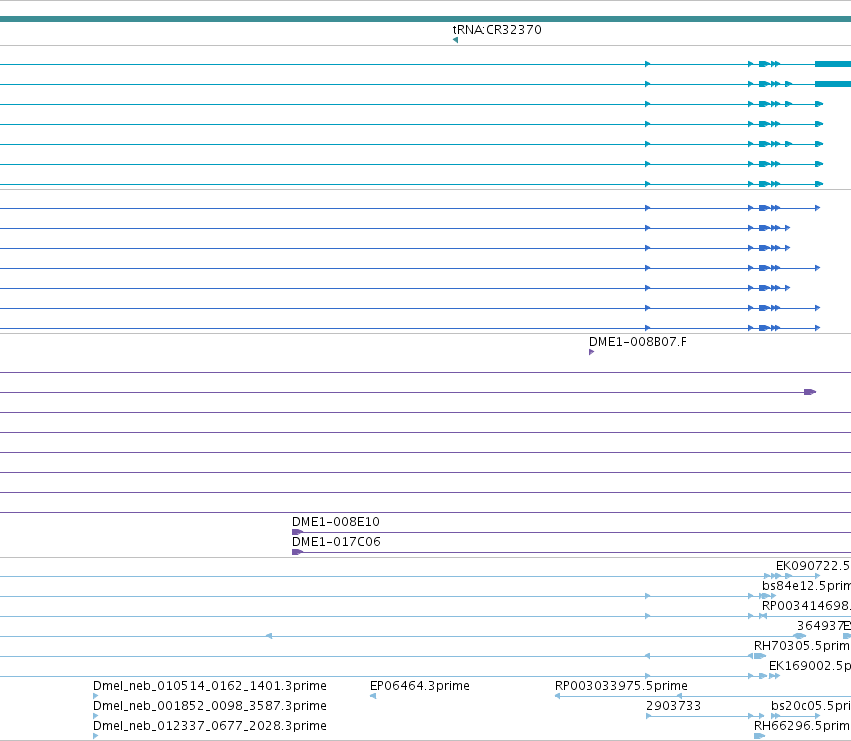The width and height of the screenshot is (851, 741).
Task: Click the lone purple exon block below DME1-008B07.F
Action: (x=810, y=392)
